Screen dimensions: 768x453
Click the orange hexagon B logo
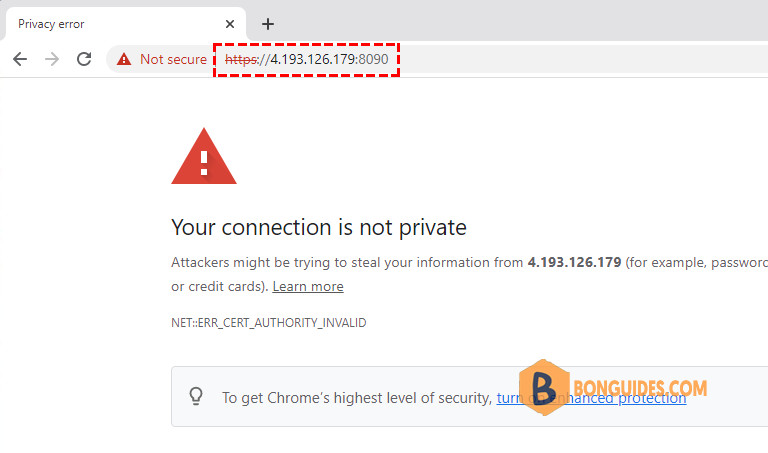click(544, 387)
